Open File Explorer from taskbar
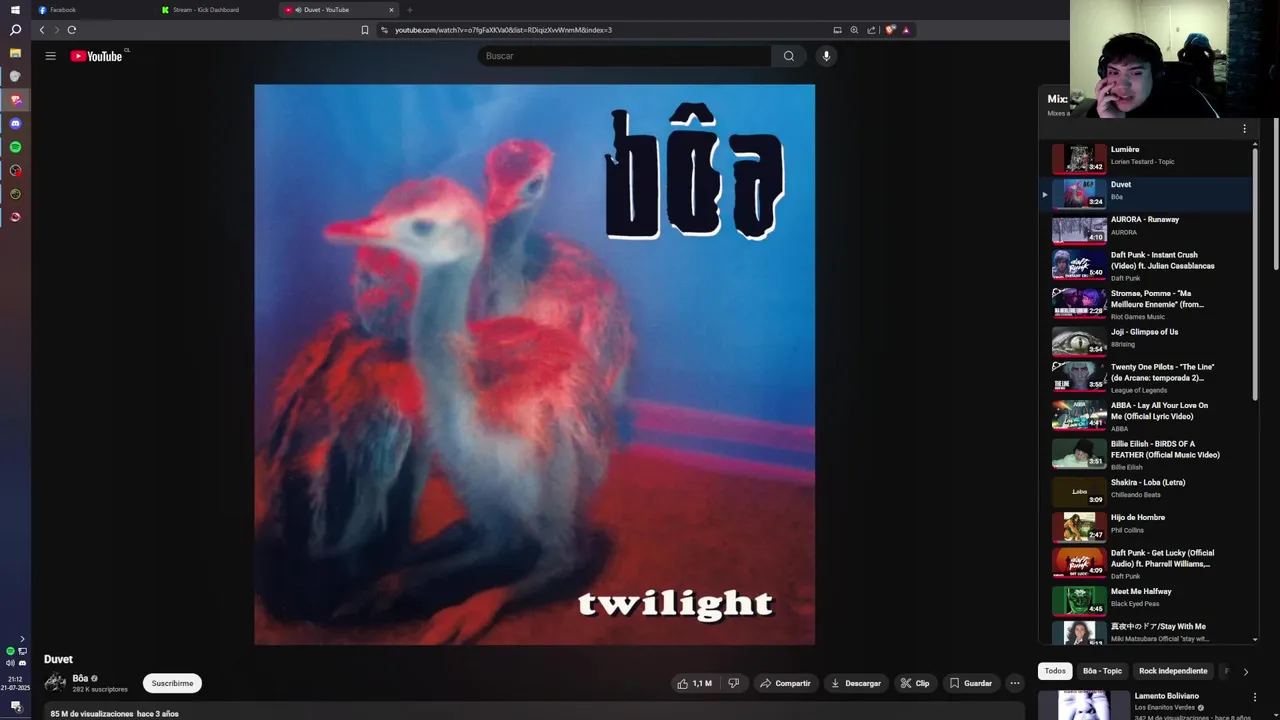This screenshot has width=1280, height=720. (x=15, y=53)
